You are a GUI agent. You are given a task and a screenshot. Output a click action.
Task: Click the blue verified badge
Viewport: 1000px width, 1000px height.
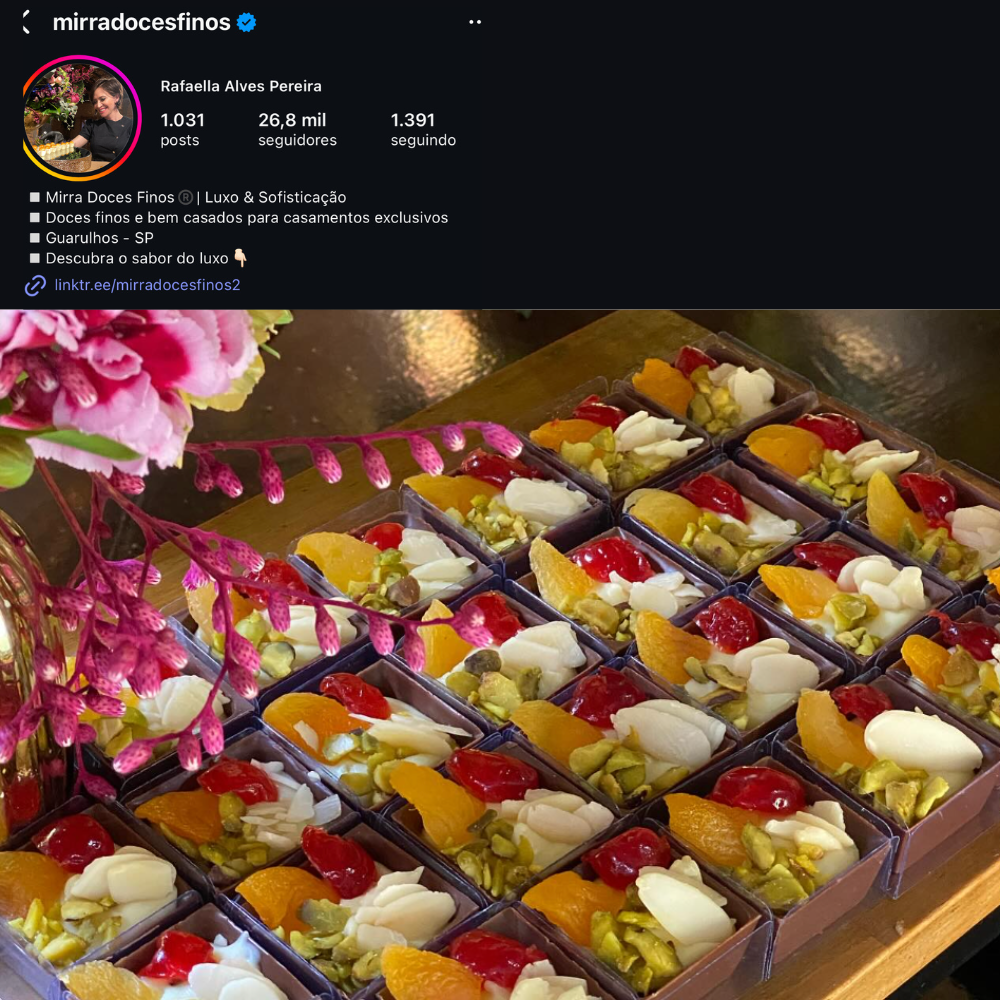click(246, 22)
